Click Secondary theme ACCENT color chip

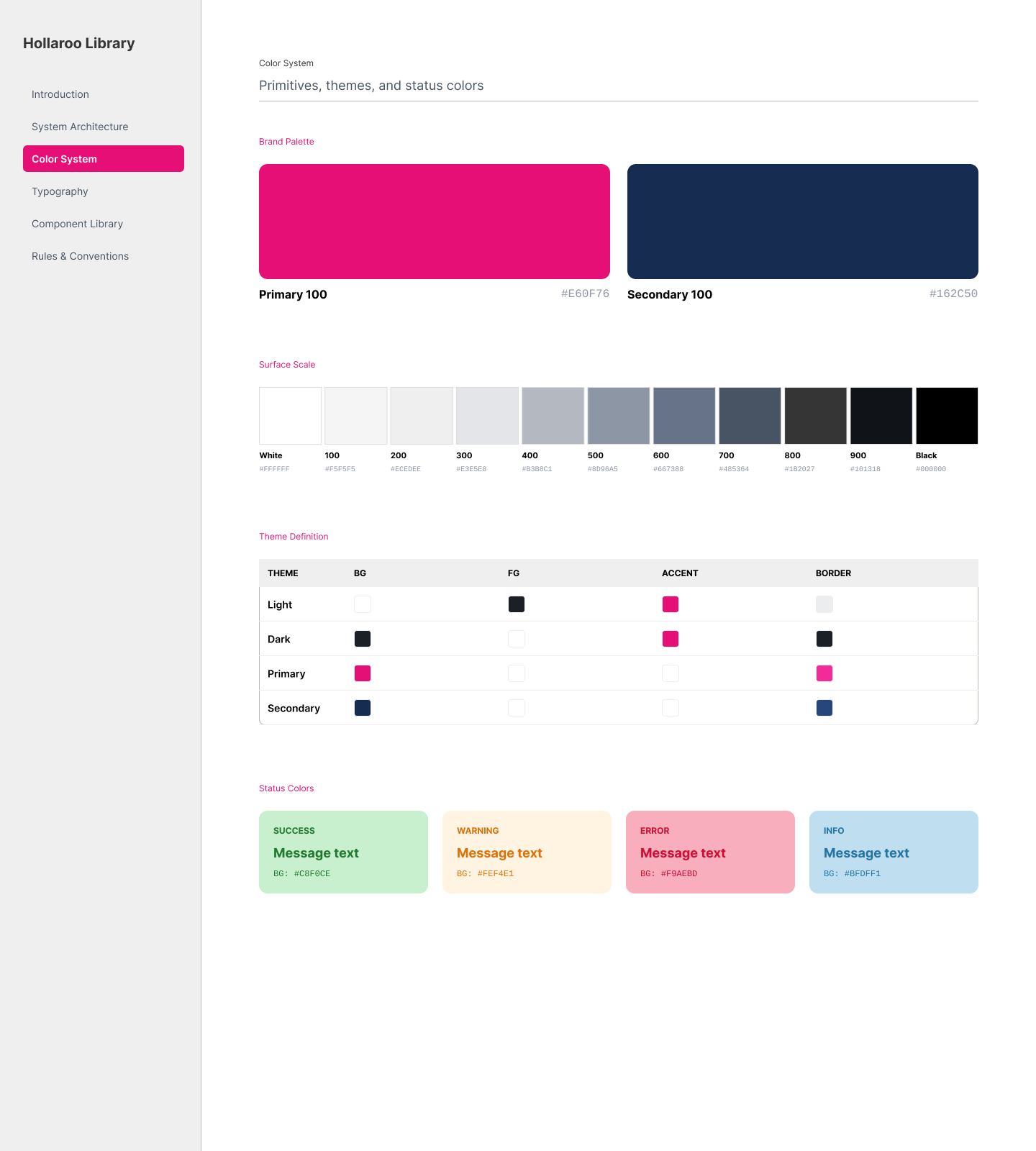pyautogui.click(x=671, y=708)
